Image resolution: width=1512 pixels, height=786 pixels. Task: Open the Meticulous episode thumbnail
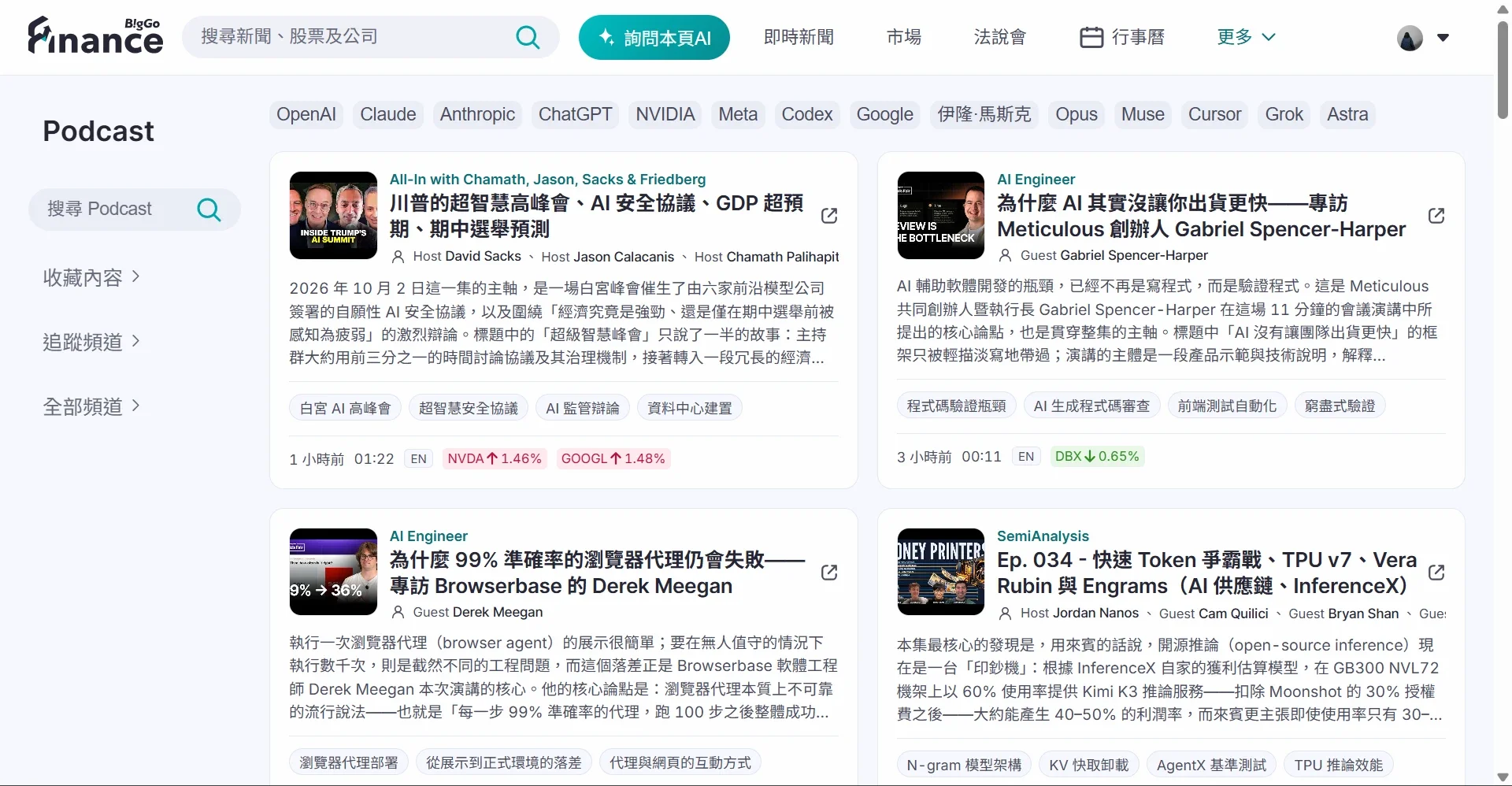941,216
